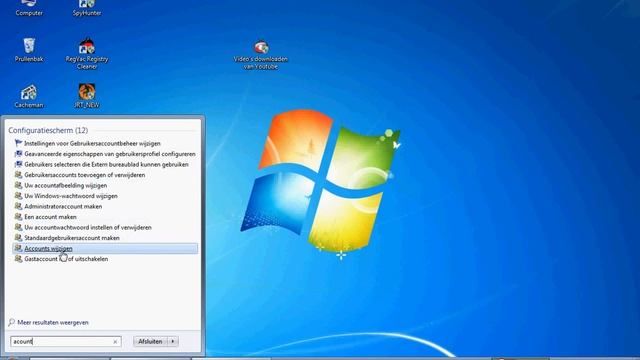Click the Configuratiescherm (12) results header

(x=48, y=130)
